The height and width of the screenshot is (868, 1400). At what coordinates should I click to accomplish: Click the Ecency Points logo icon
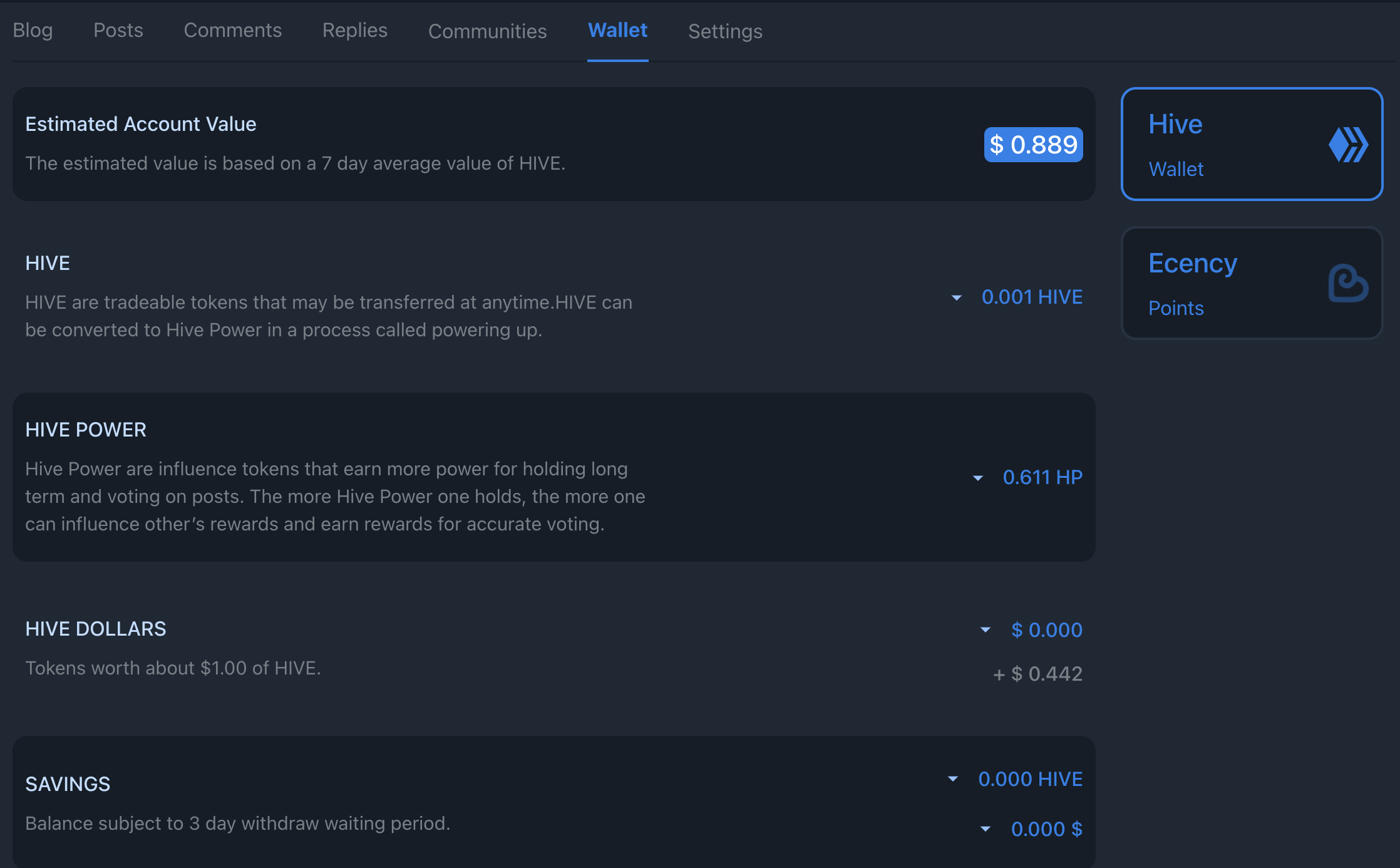point(1348,283)
